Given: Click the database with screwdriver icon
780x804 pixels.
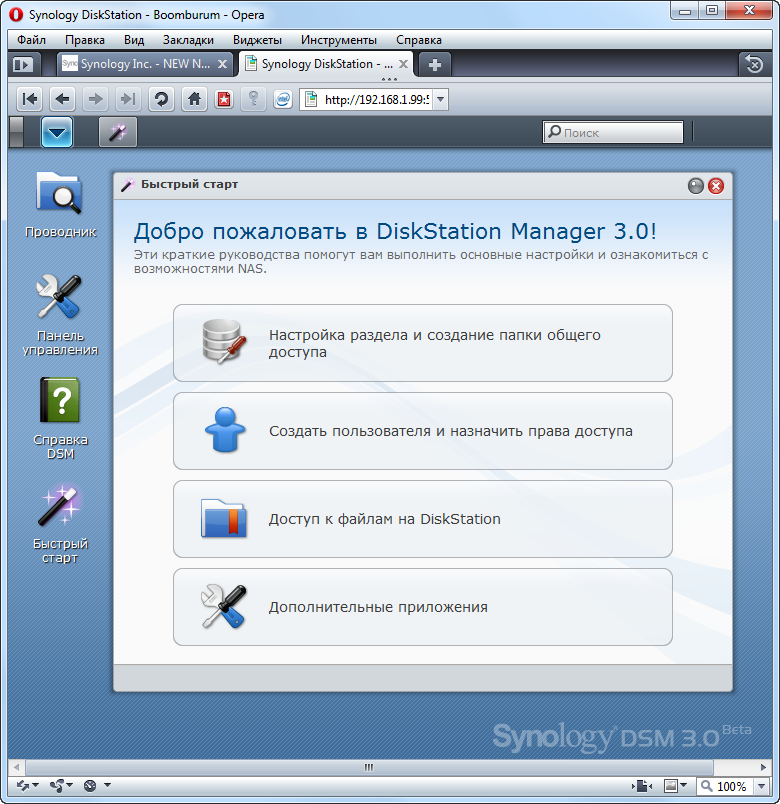Looking at the screenshot, I should (224, 341).
